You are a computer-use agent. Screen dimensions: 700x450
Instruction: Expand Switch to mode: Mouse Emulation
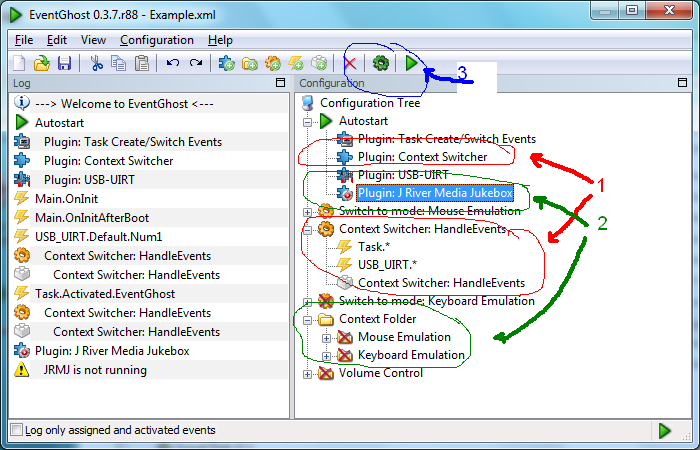click(307, 212)
